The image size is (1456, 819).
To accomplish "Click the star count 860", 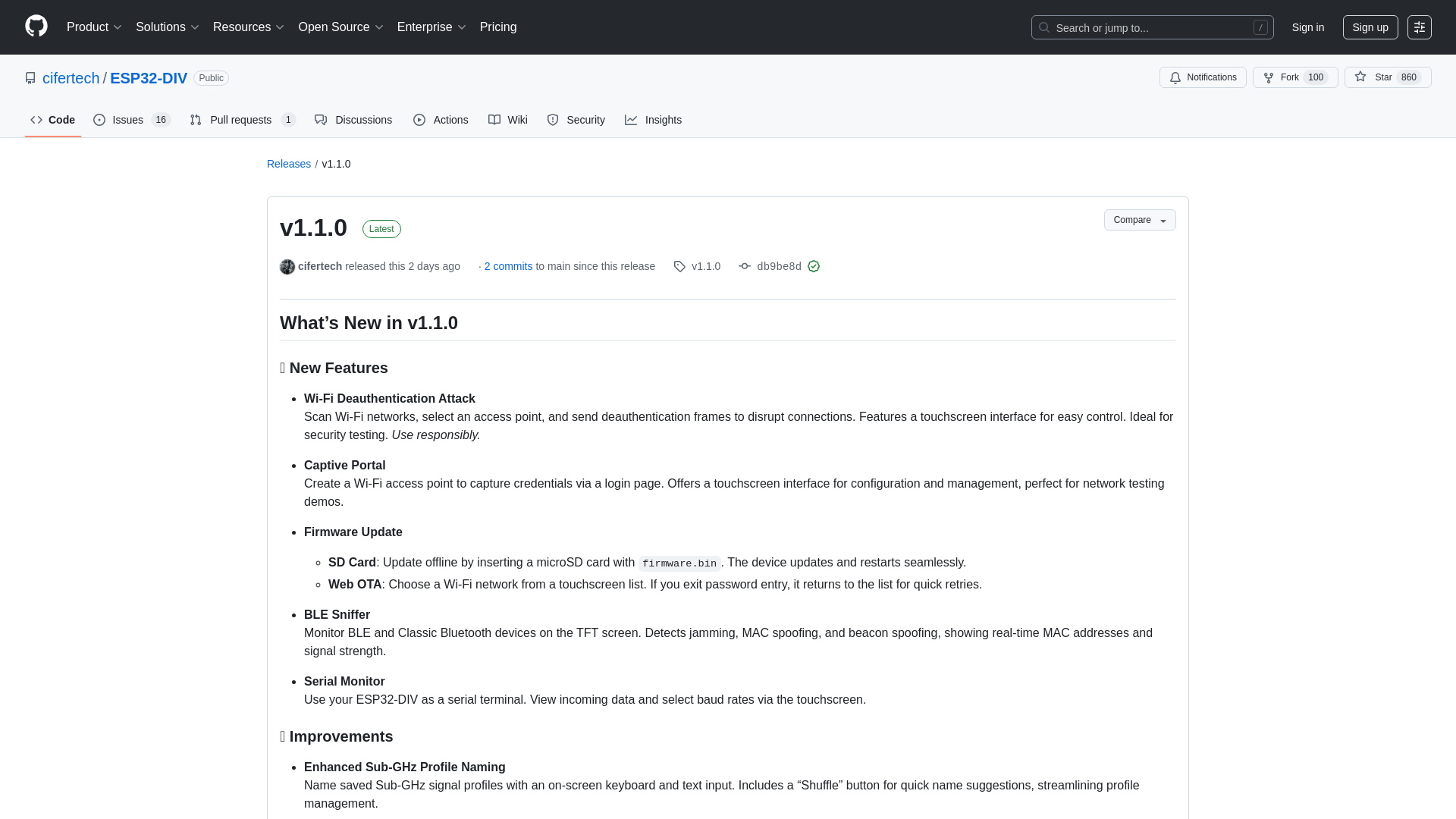I will (x=1409, y=77).
